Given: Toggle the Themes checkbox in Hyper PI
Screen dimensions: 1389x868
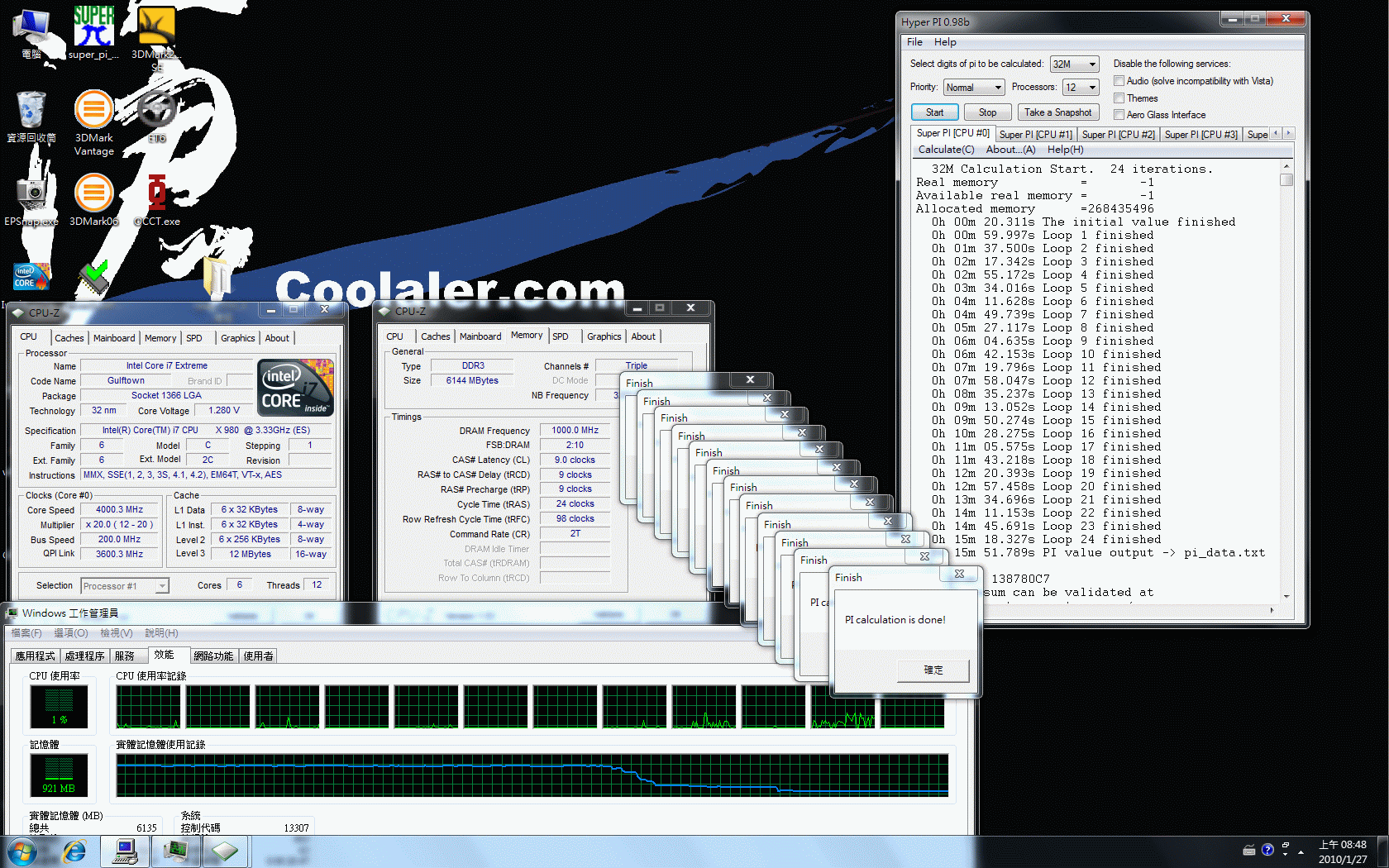Looking at the screenshot, I should click(x=1119, y=98).
